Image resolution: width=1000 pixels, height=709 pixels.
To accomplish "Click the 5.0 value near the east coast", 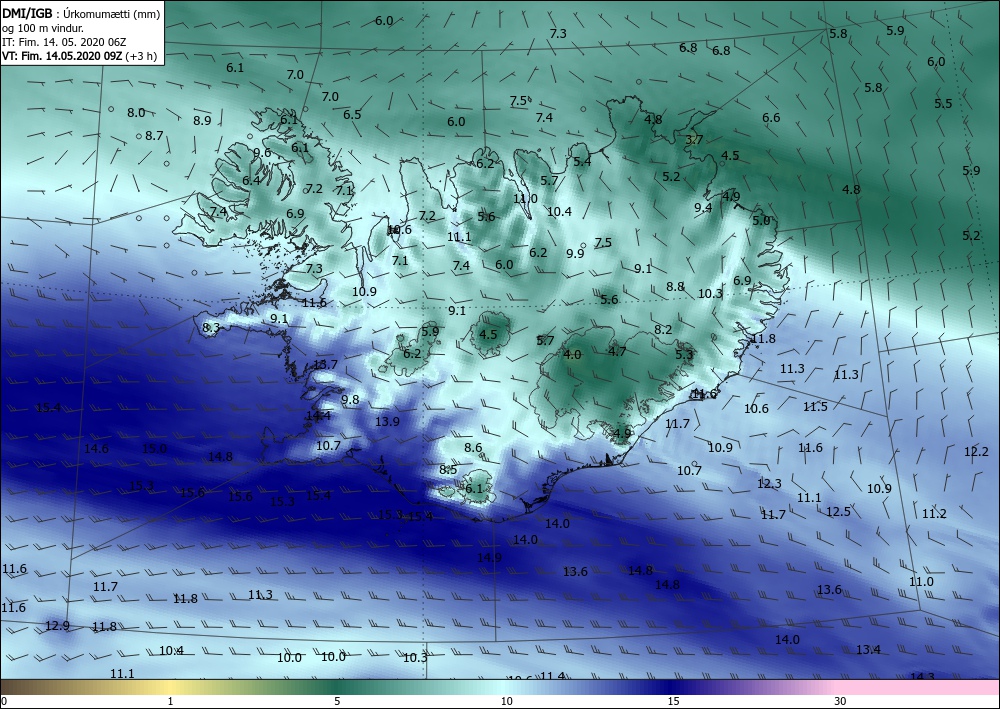I will [761, 221].
